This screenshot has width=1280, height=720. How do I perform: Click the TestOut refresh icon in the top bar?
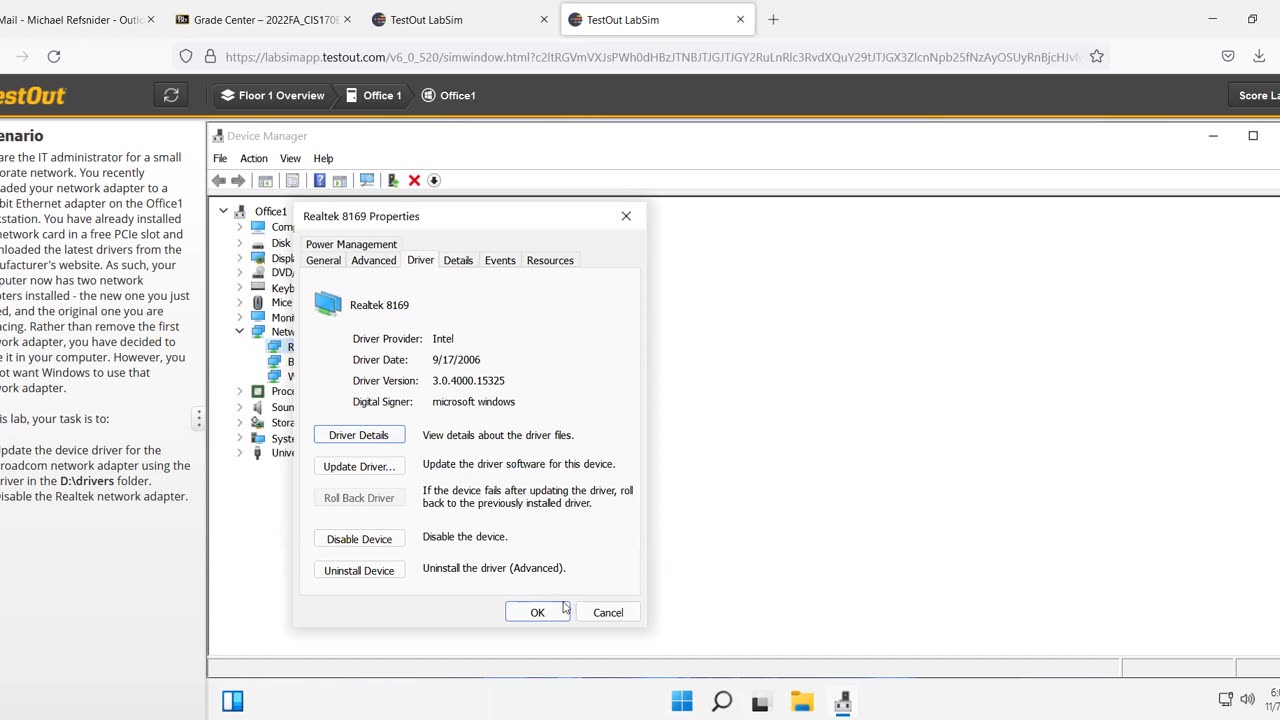[x=171, y=95]
